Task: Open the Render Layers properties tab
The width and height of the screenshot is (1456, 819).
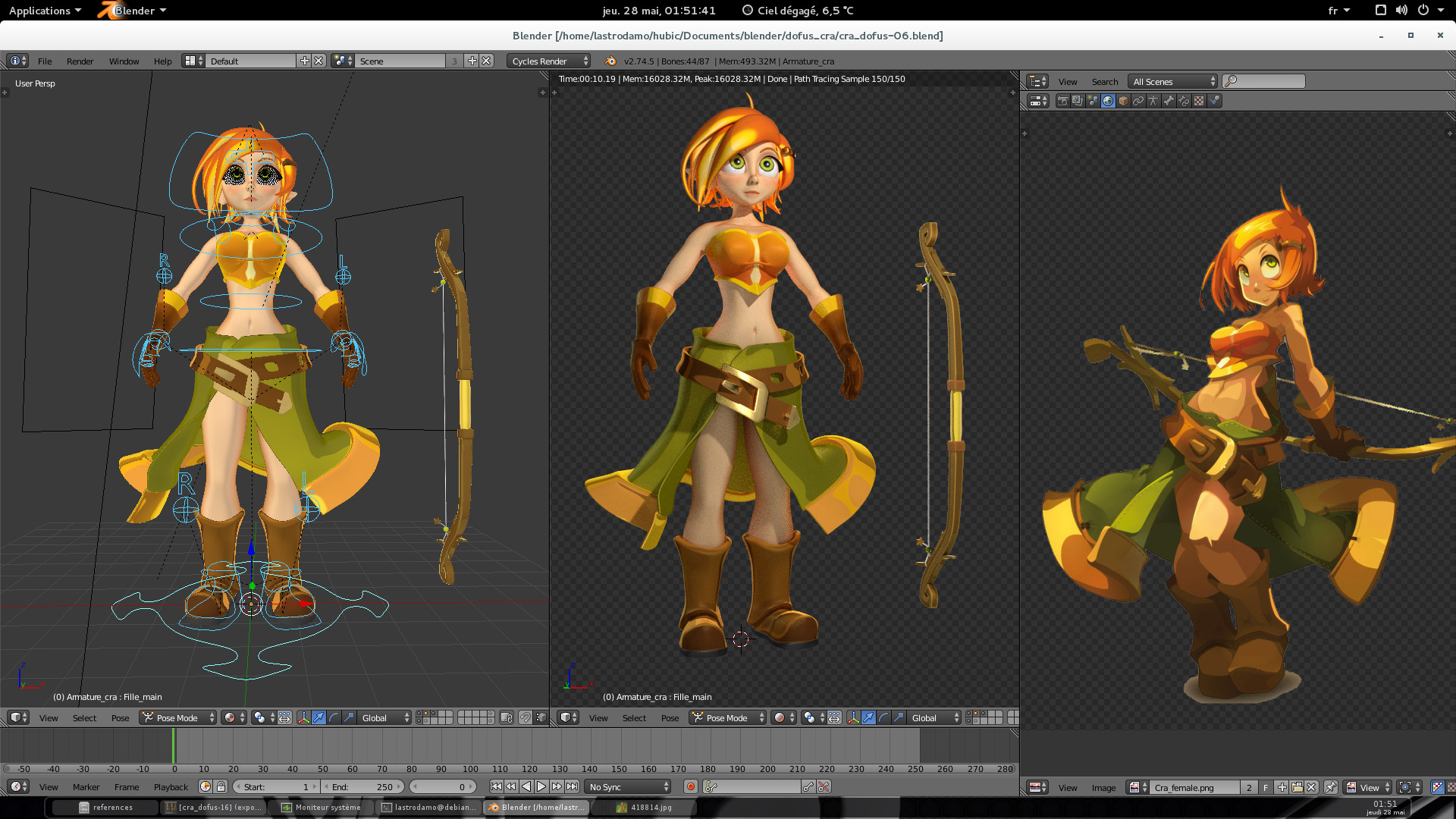Action: [1078, 101]
